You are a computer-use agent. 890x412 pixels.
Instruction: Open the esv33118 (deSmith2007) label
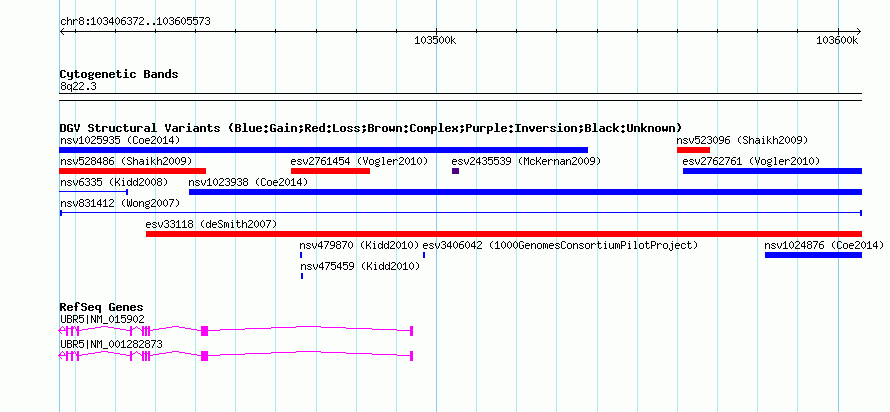pyautogui.click(x=211, y=225)
